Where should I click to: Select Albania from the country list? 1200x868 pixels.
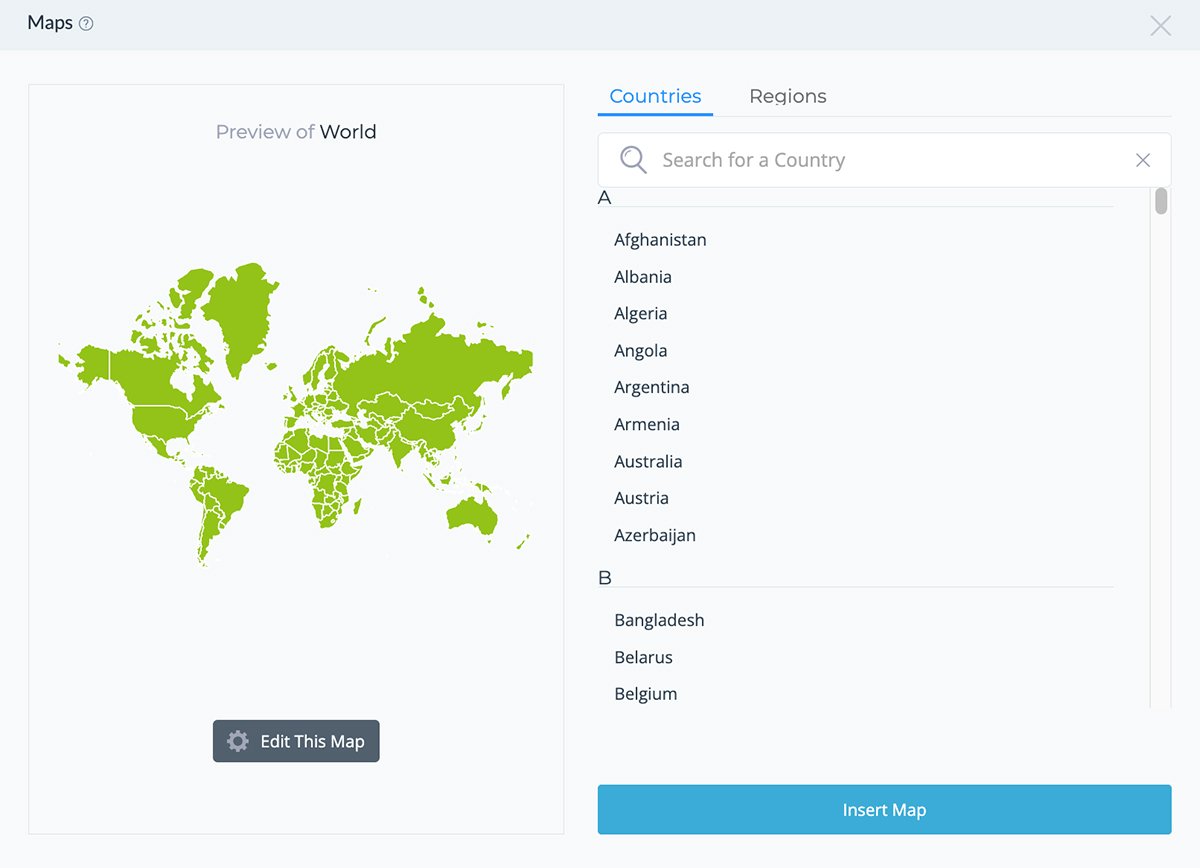pos(642,277)
